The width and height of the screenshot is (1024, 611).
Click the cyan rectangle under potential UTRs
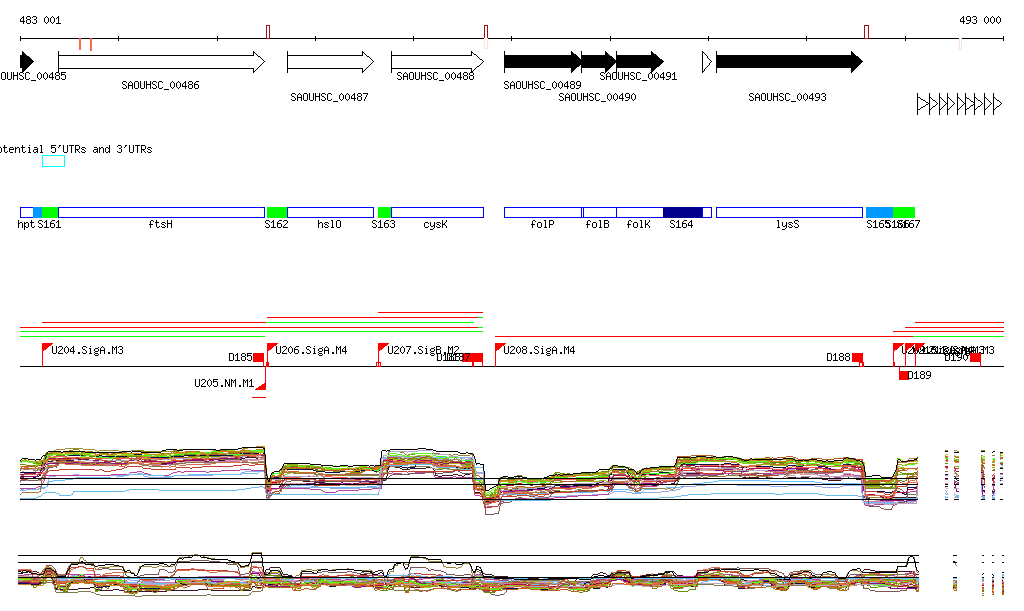[x=53, y=161]
